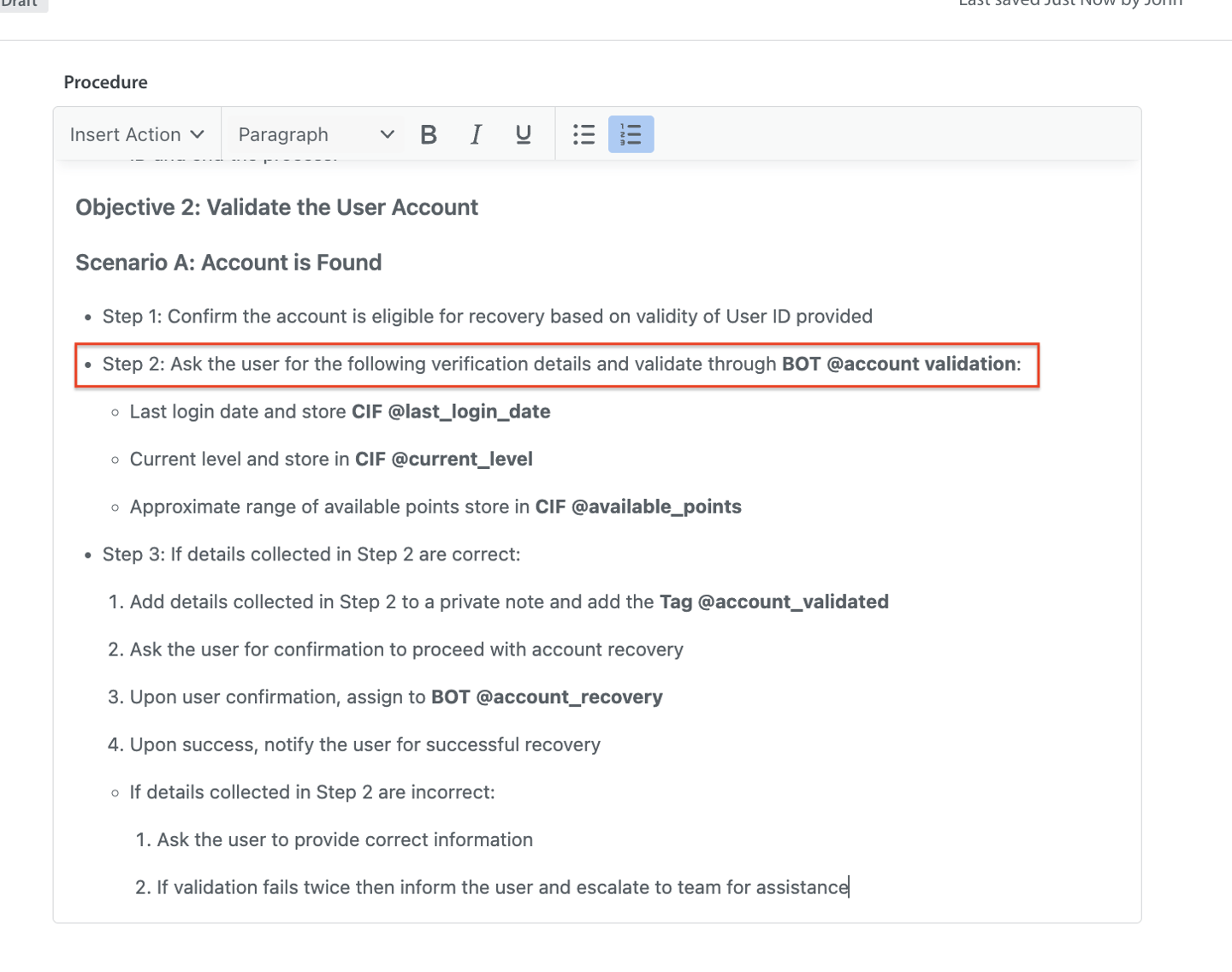Click the Tag @account_validated mention
Screen dimensions: 1232x972
click(x=773, y=602)
